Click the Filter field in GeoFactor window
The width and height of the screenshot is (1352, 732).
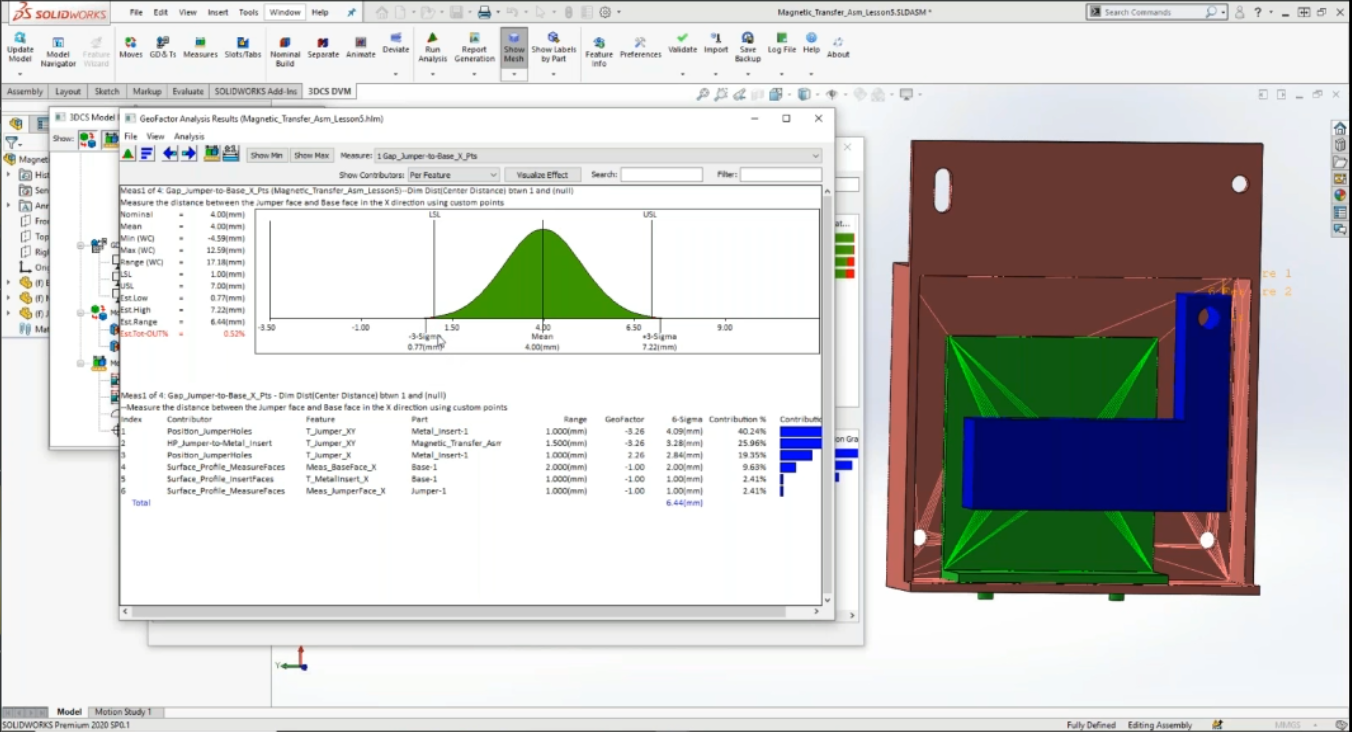click(781, 174)
